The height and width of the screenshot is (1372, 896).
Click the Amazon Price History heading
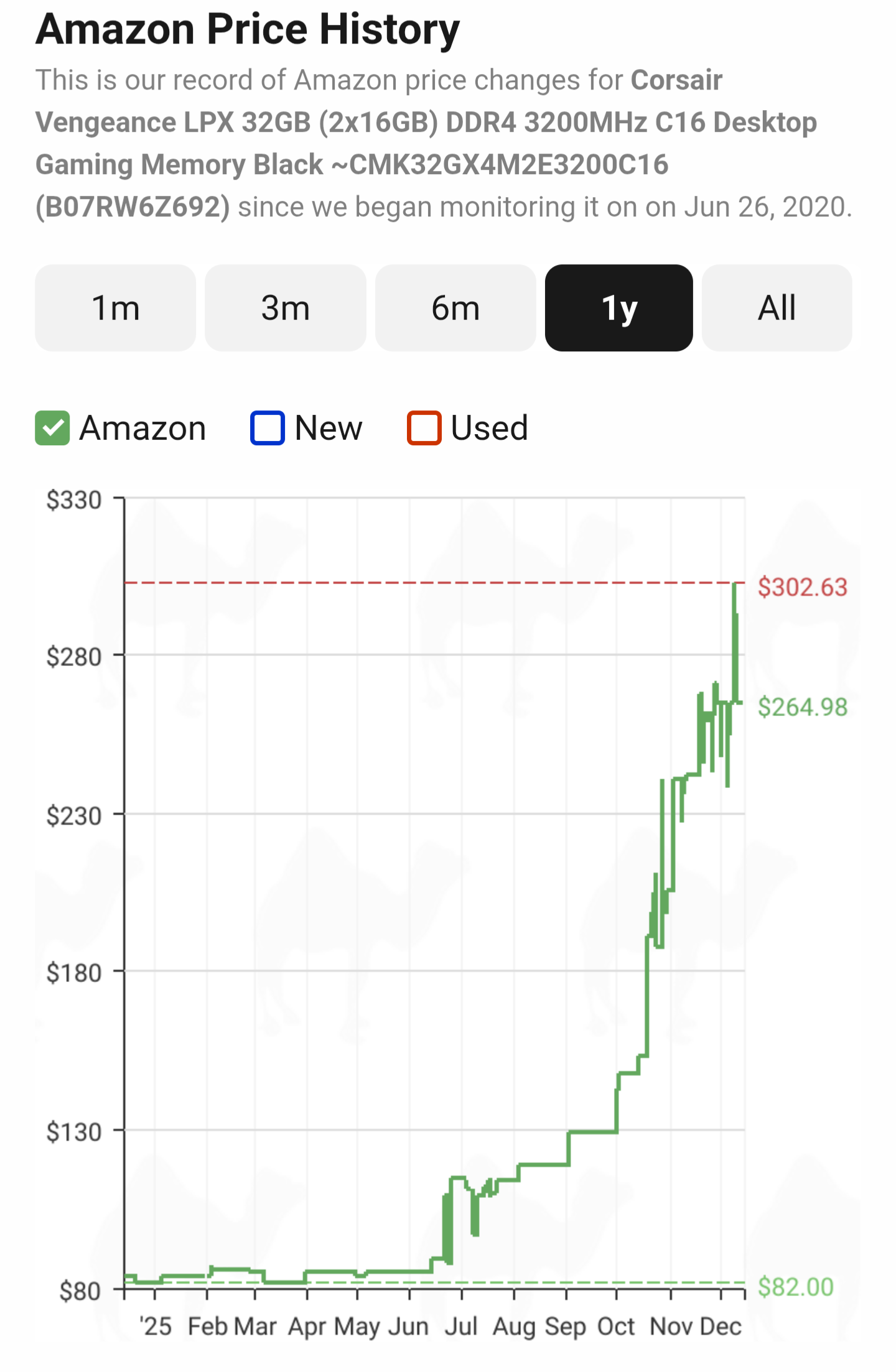click(248, 29)
